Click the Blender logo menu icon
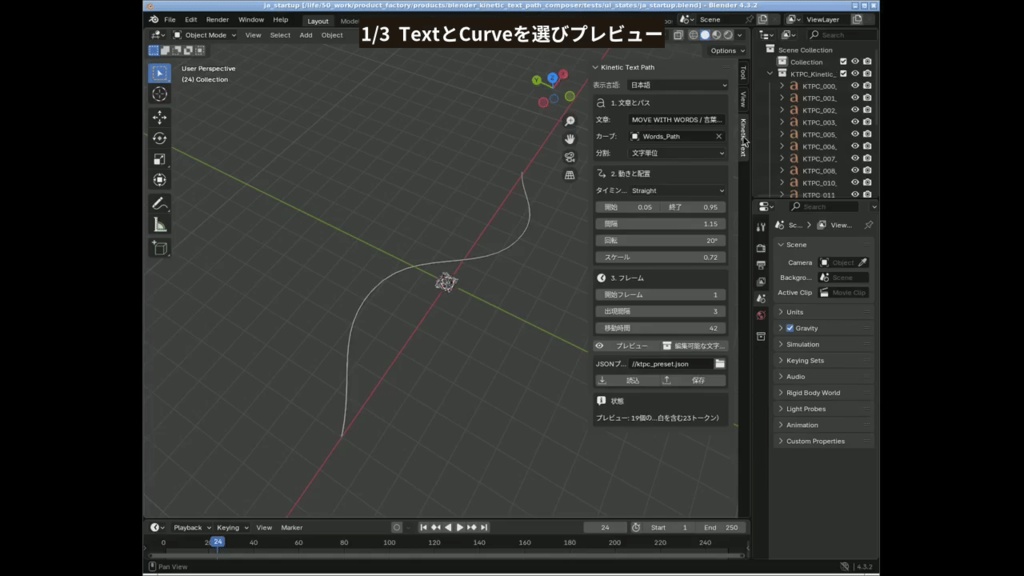The image size is (1024, 576). (x=154, y=20)
